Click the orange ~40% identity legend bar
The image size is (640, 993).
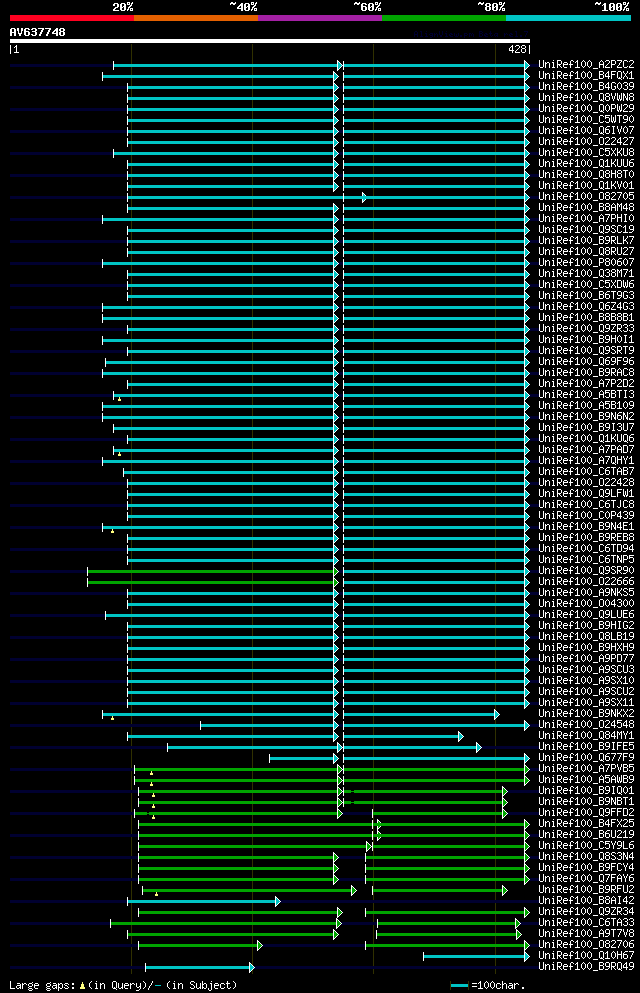pos(196,18)
